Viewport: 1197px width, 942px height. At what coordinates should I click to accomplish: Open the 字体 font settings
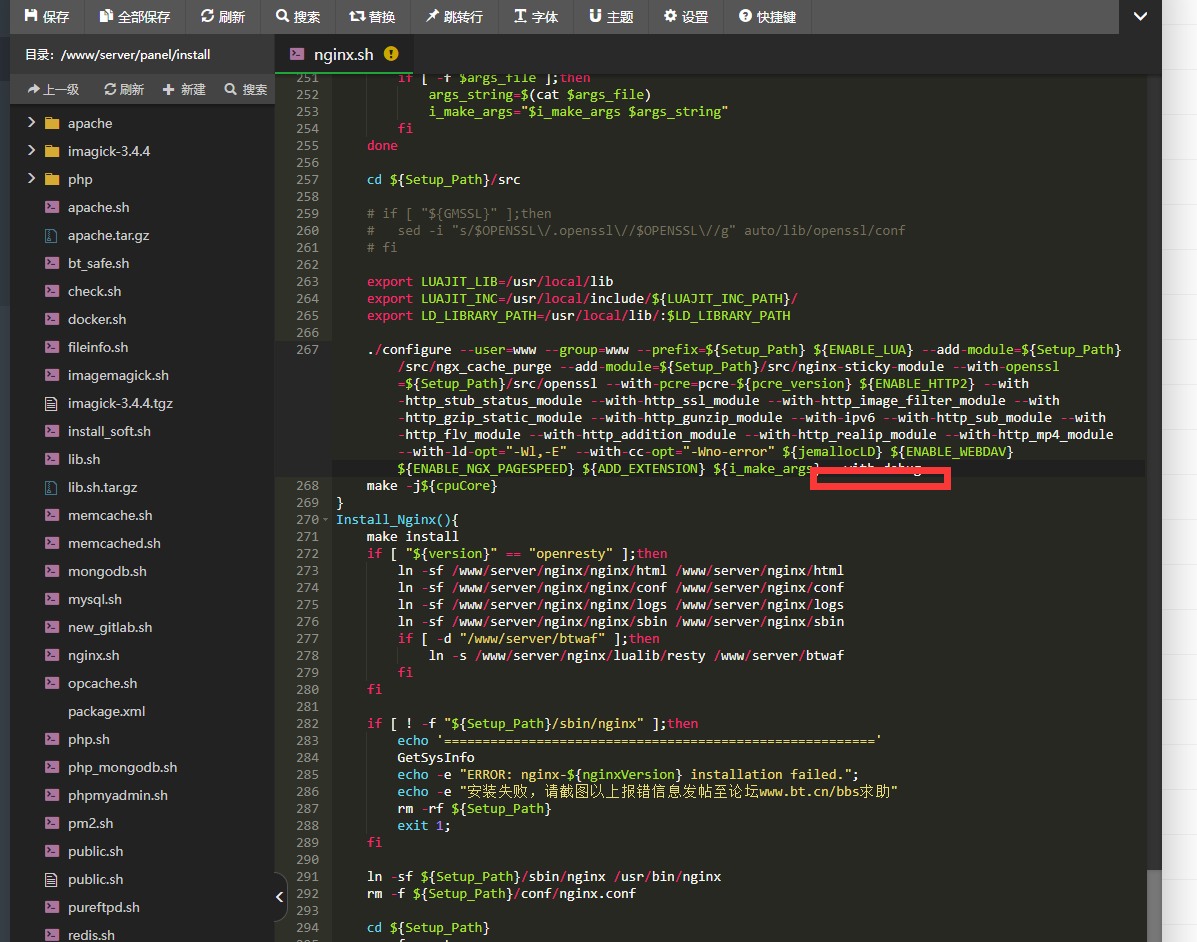[536, 16]
